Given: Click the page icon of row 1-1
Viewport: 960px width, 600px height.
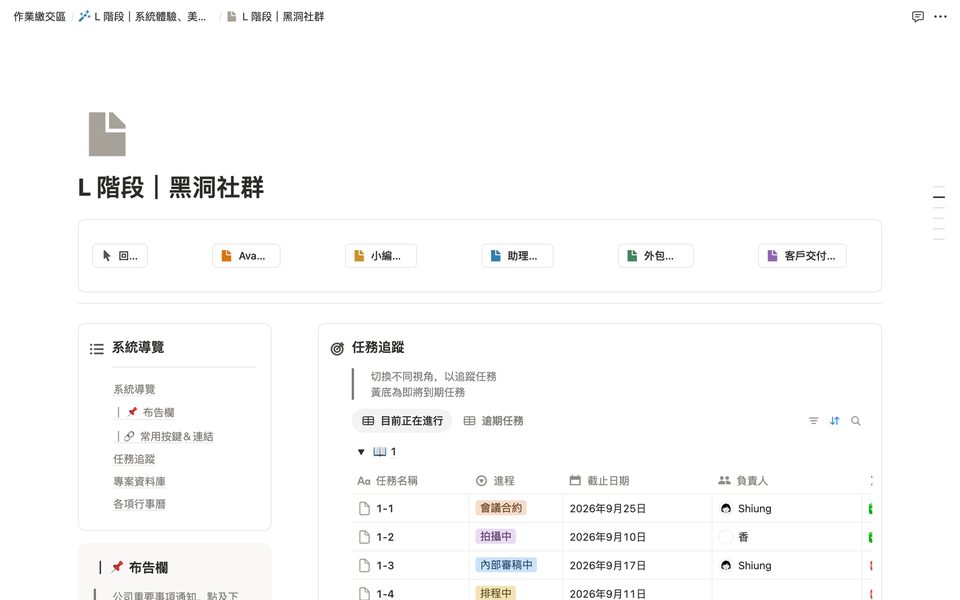Looking at the screenshot, I should coord(364,508).
